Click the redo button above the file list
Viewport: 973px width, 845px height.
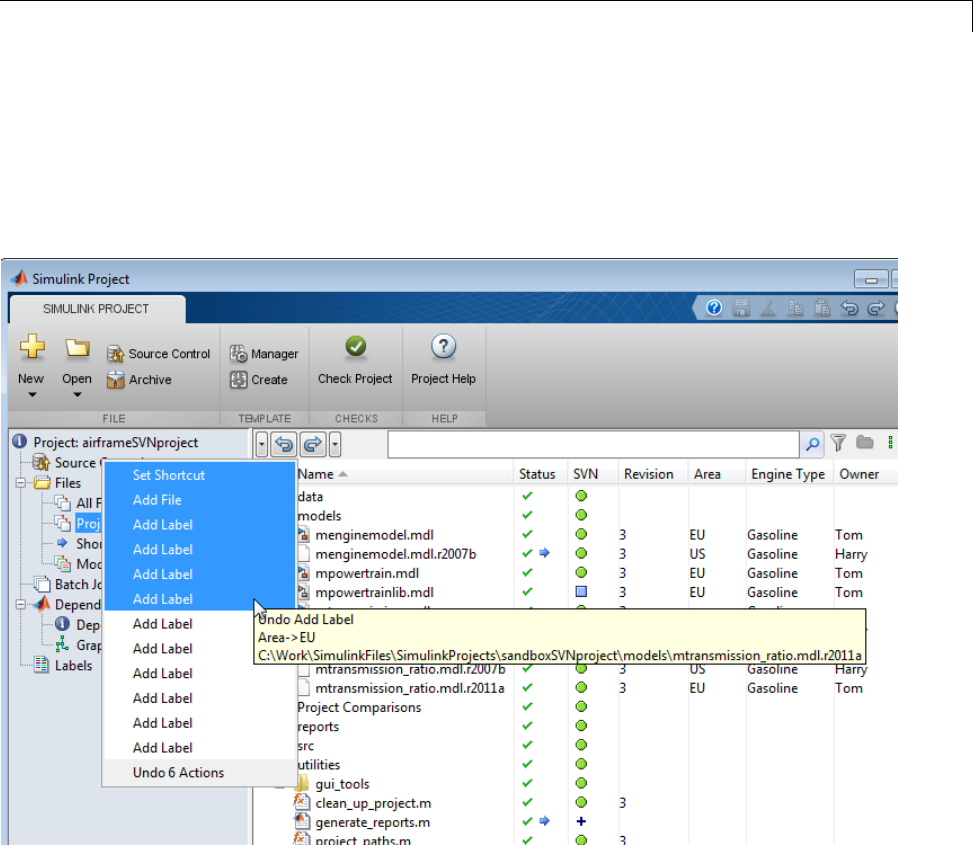[x=313, y=444]
